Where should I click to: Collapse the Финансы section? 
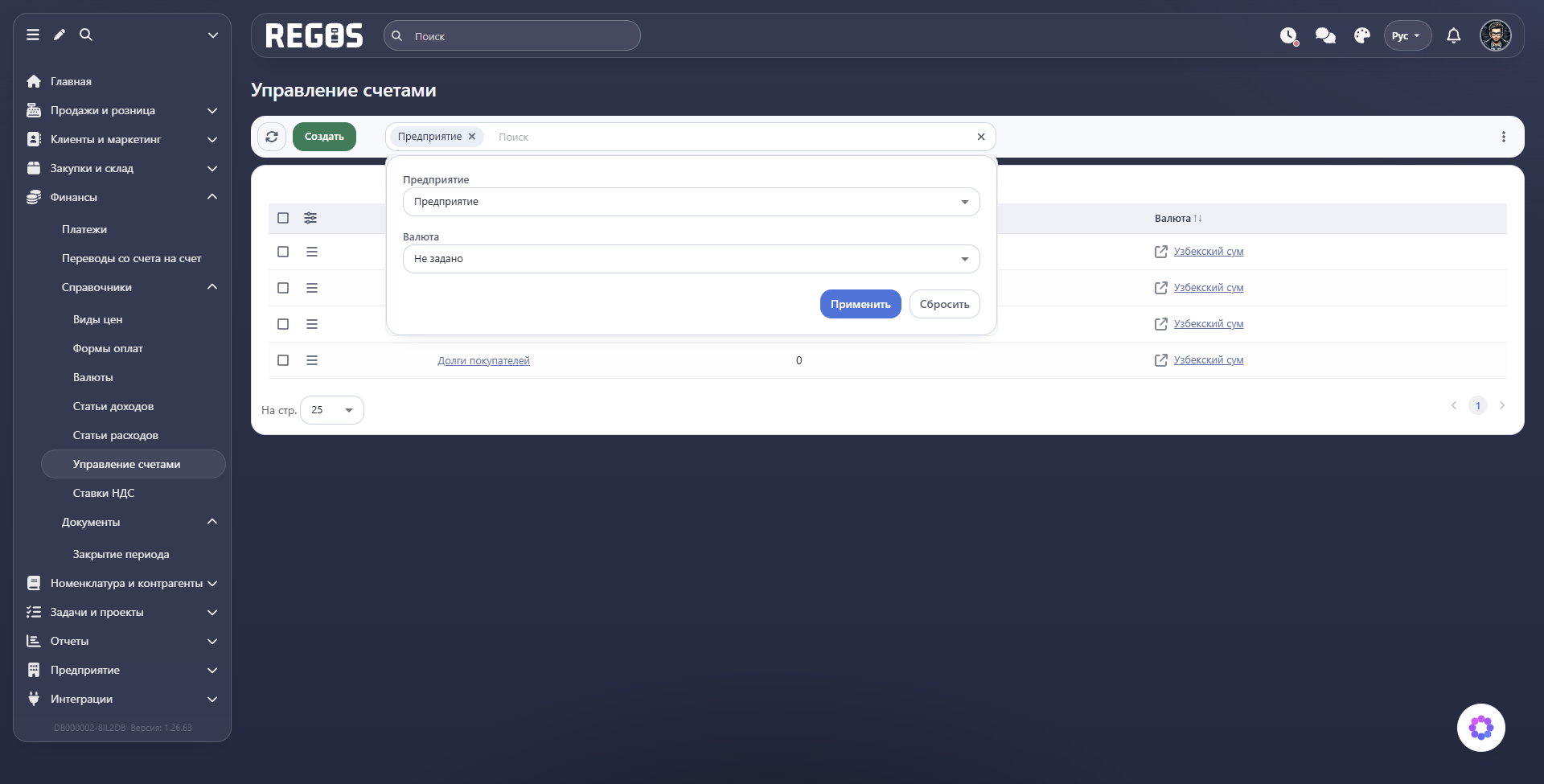[122, 197]
